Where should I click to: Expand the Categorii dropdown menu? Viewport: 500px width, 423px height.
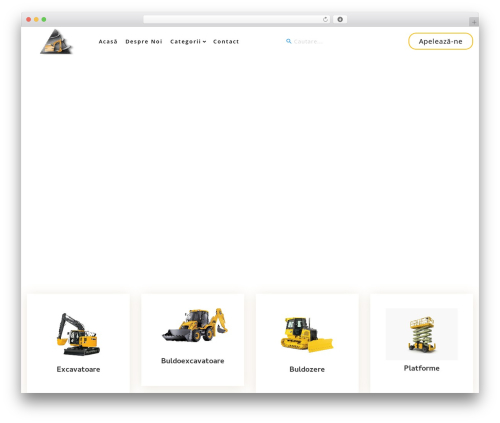(x=188, y=42)
